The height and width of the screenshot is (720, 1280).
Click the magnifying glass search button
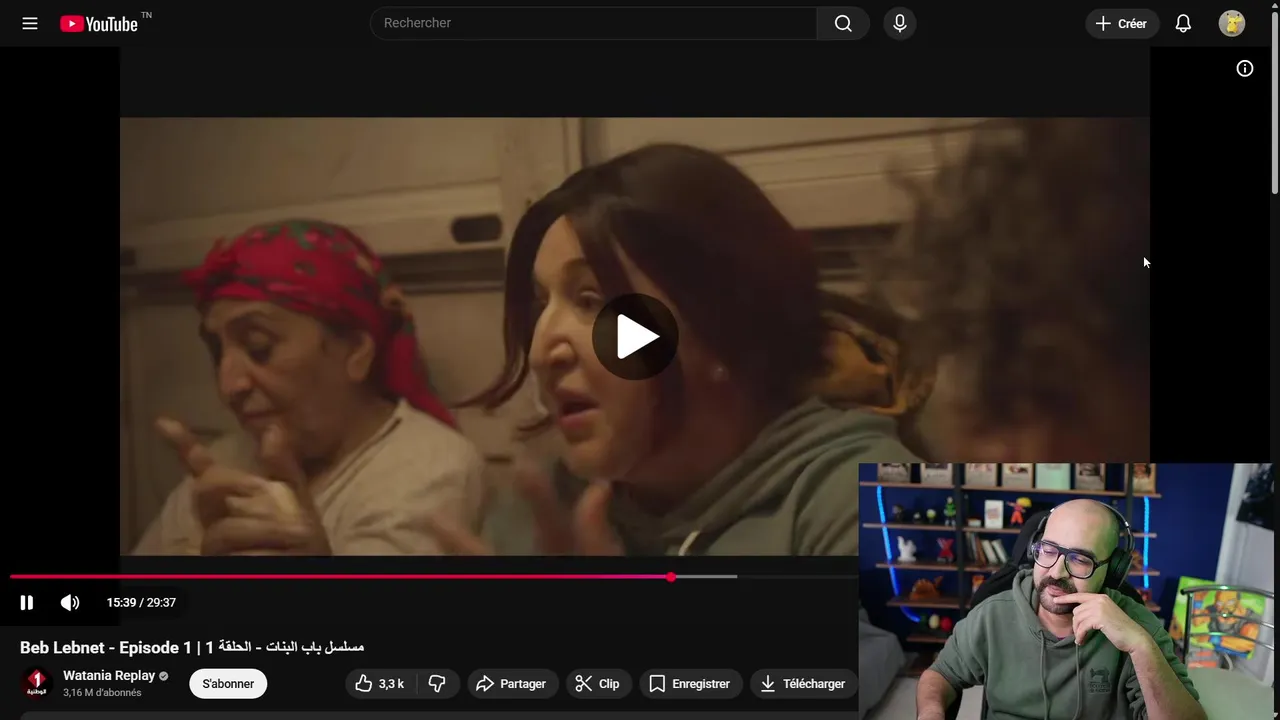(843, 23)
